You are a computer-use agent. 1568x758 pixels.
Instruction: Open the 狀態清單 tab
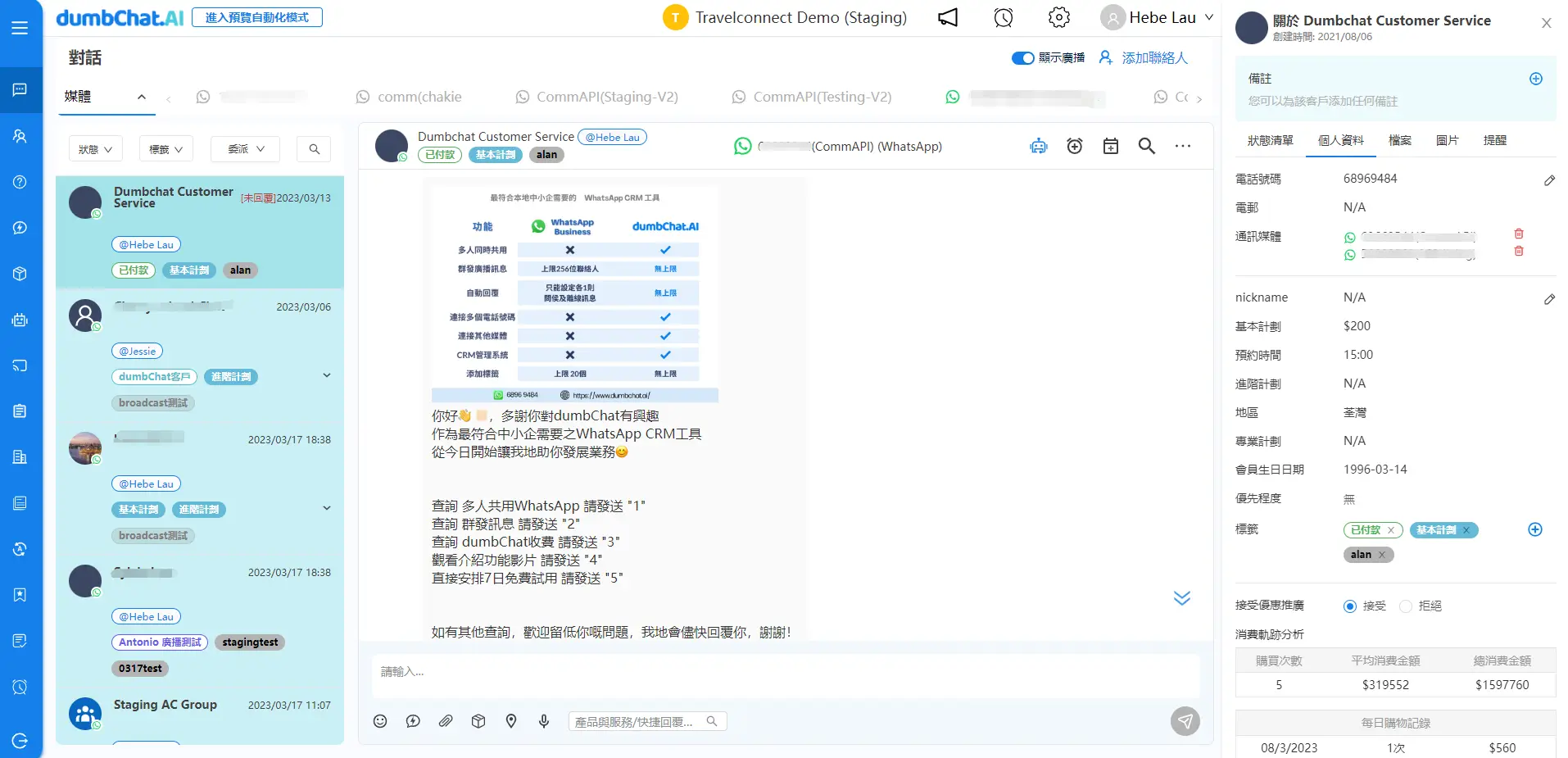1270,140
